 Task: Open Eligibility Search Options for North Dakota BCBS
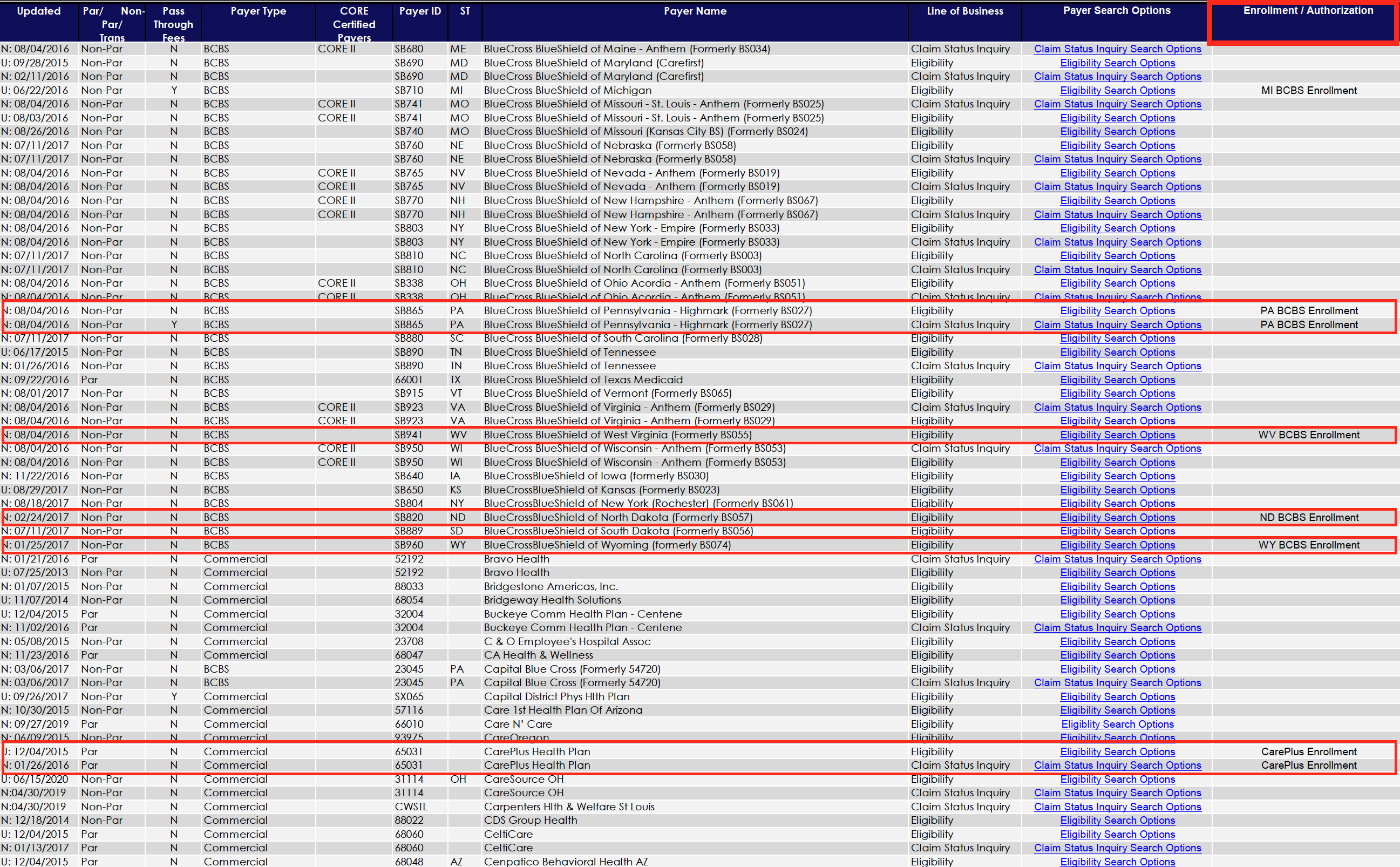[1117, 517]
